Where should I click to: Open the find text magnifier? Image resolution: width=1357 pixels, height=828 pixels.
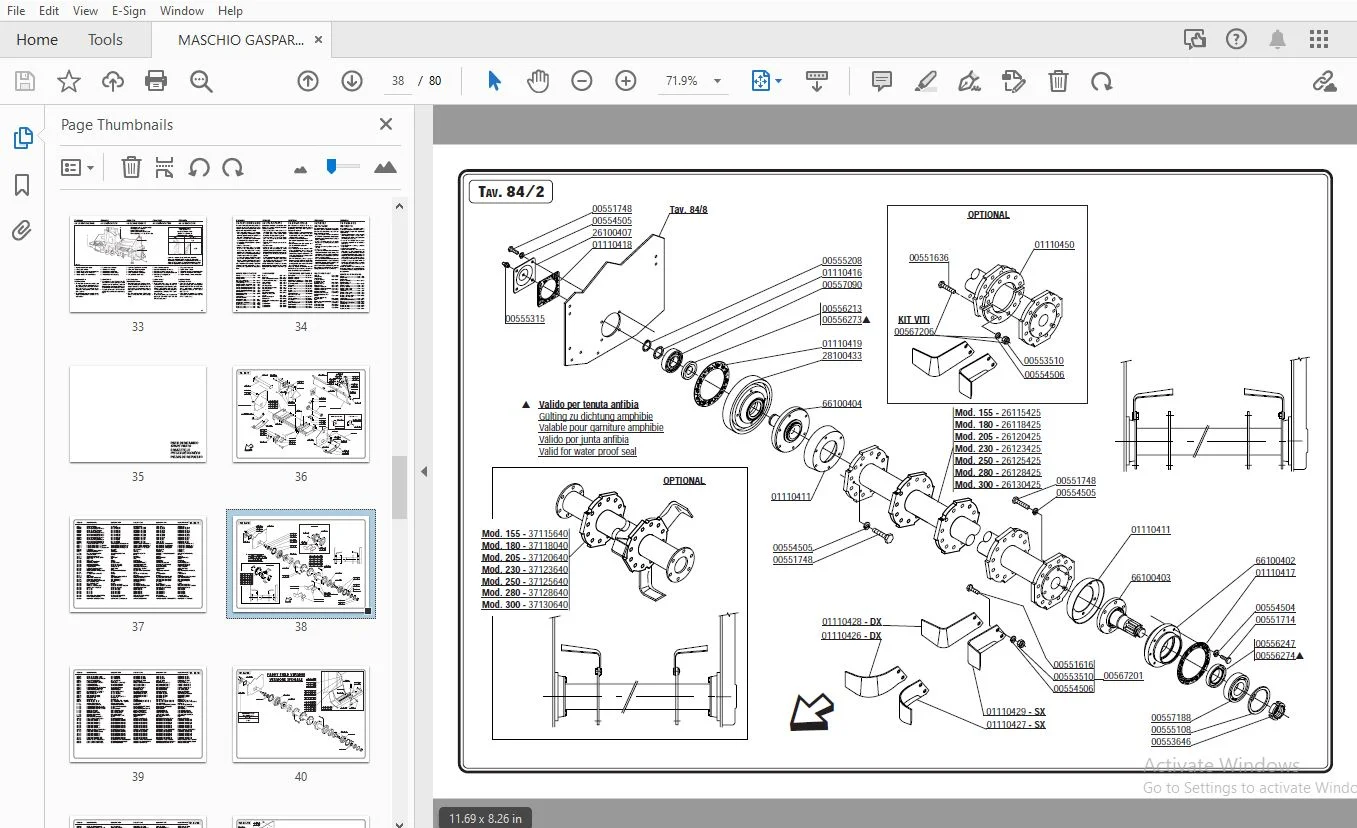[201, 81]
